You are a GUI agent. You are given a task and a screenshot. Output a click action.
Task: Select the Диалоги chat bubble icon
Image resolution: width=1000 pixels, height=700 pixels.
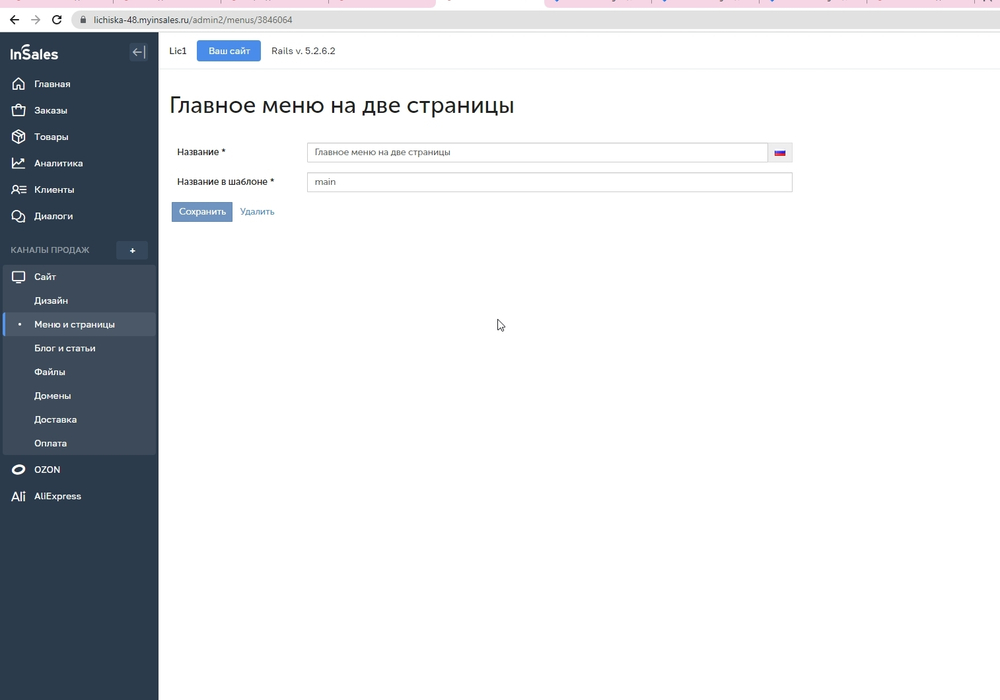click(18, 216)
